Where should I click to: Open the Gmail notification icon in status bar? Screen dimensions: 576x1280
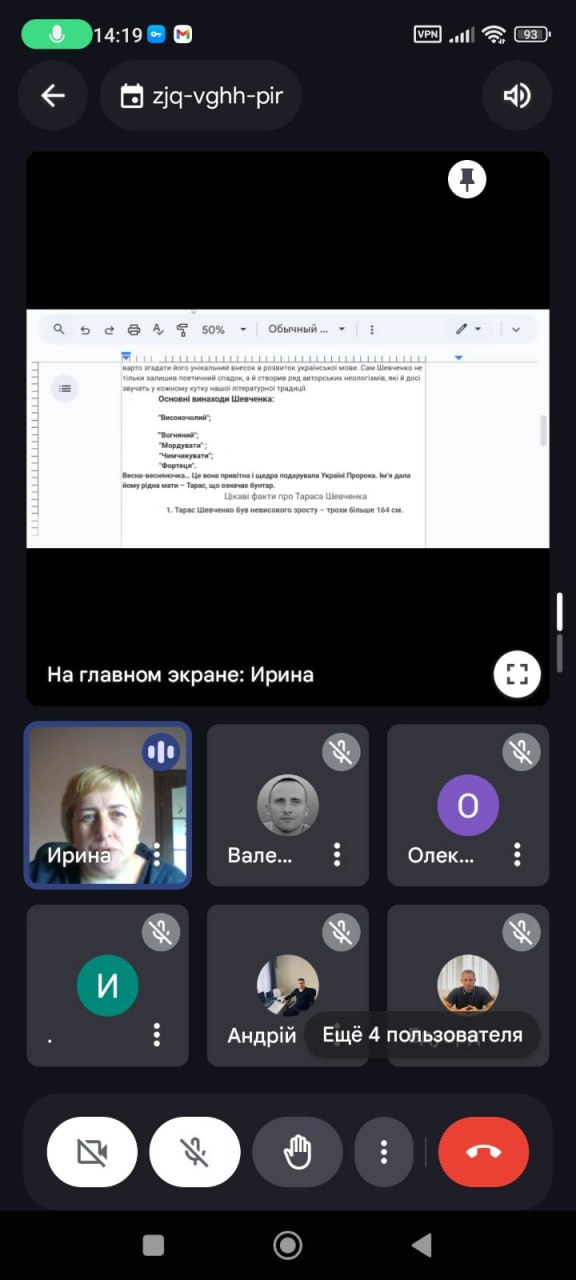[183, 34]
